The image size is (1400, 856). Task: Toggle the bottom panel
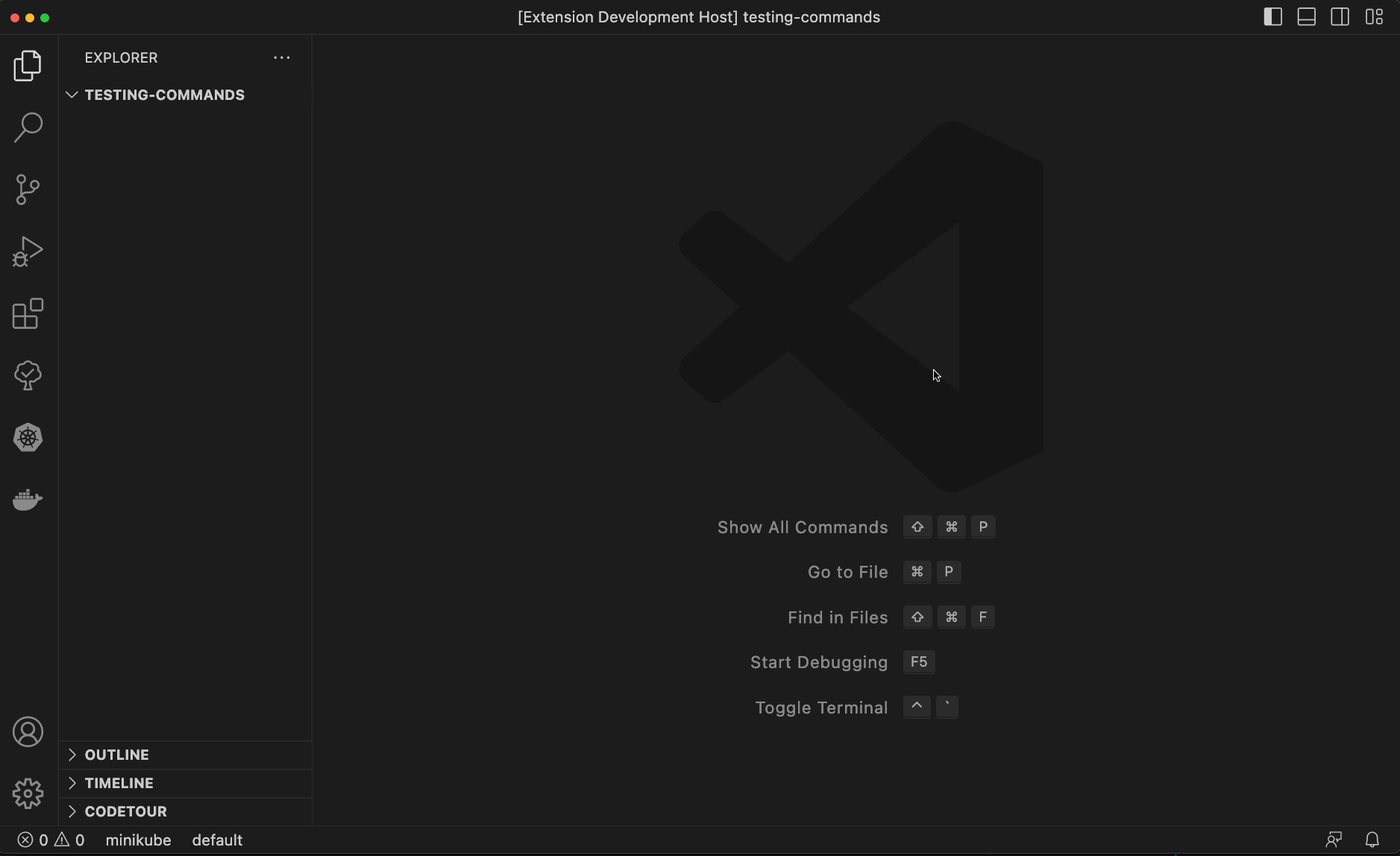click(x=1306, y=17)
